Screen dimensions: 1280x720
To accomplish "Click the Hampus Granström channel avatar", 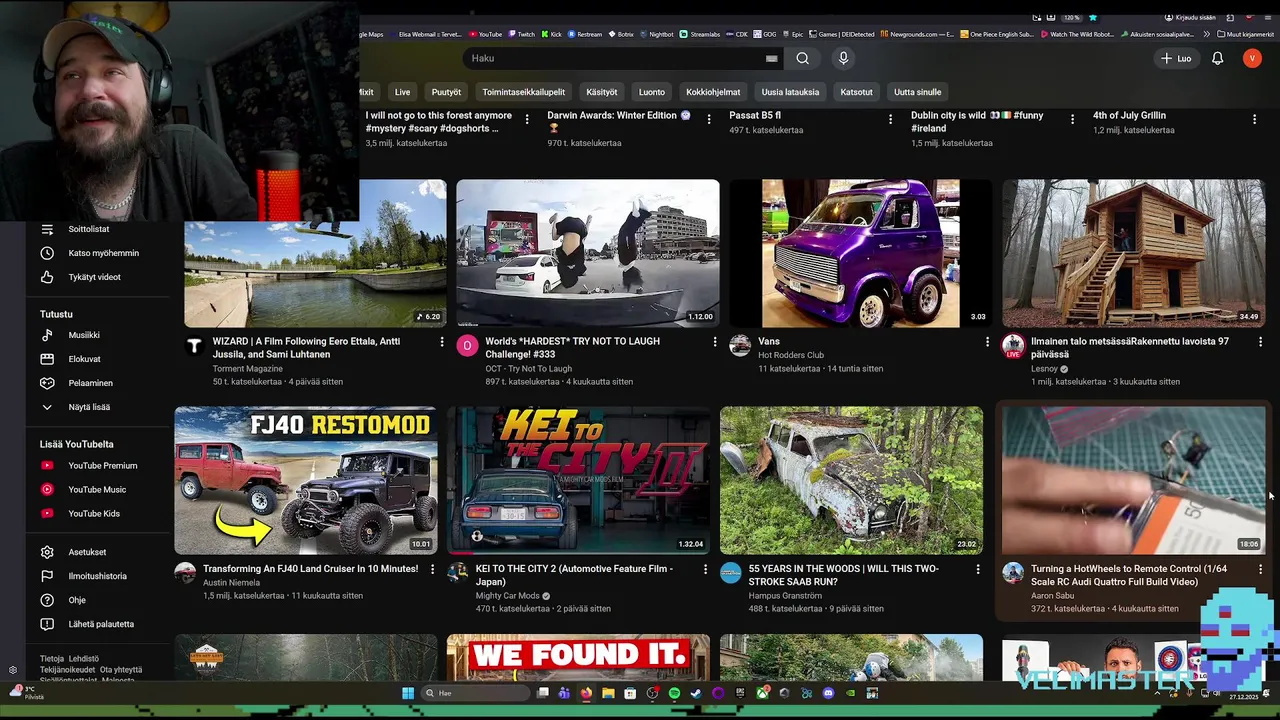I will click(731, 573).
